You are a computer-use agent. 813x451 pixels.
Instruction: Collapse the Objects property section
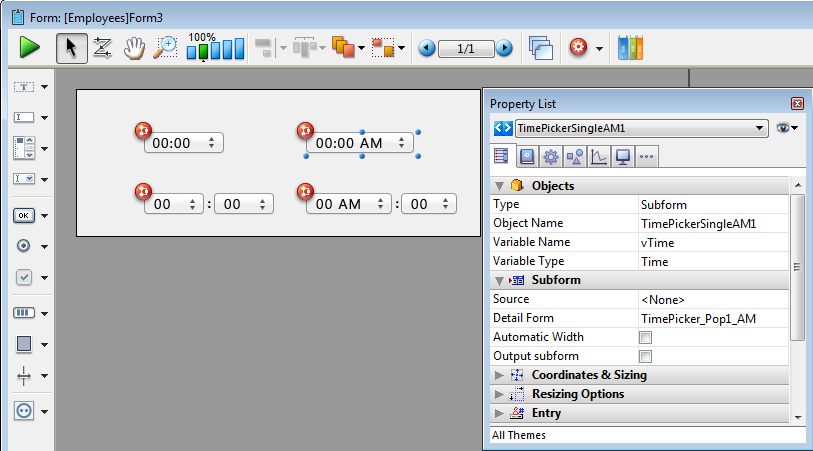[x=500, y=186]
